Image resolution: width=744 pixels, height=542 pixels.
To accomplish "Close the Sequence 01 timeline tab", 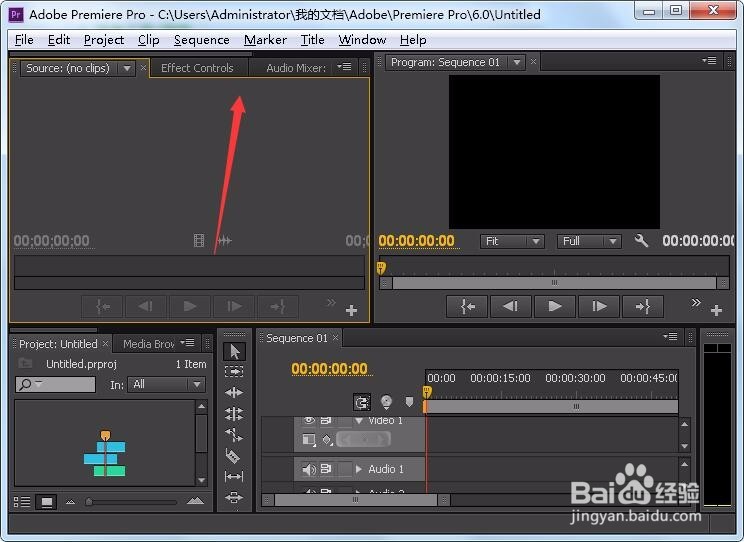I will tap(335, 337).
